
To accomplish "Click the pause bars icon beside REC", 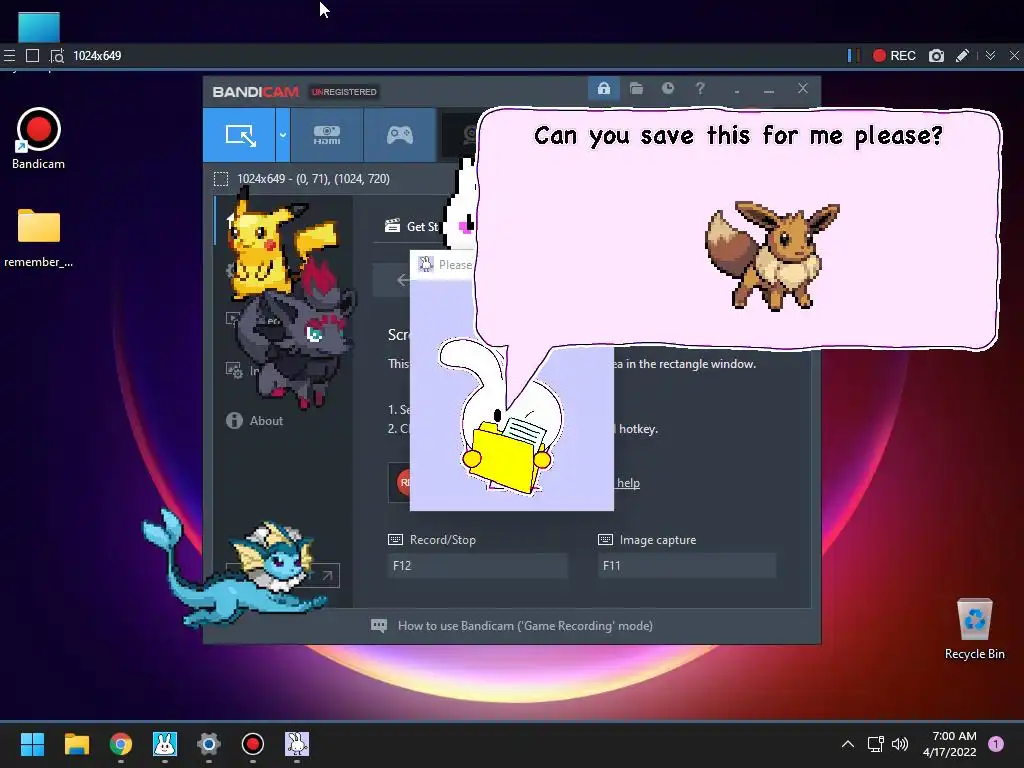I will point(853,56).
